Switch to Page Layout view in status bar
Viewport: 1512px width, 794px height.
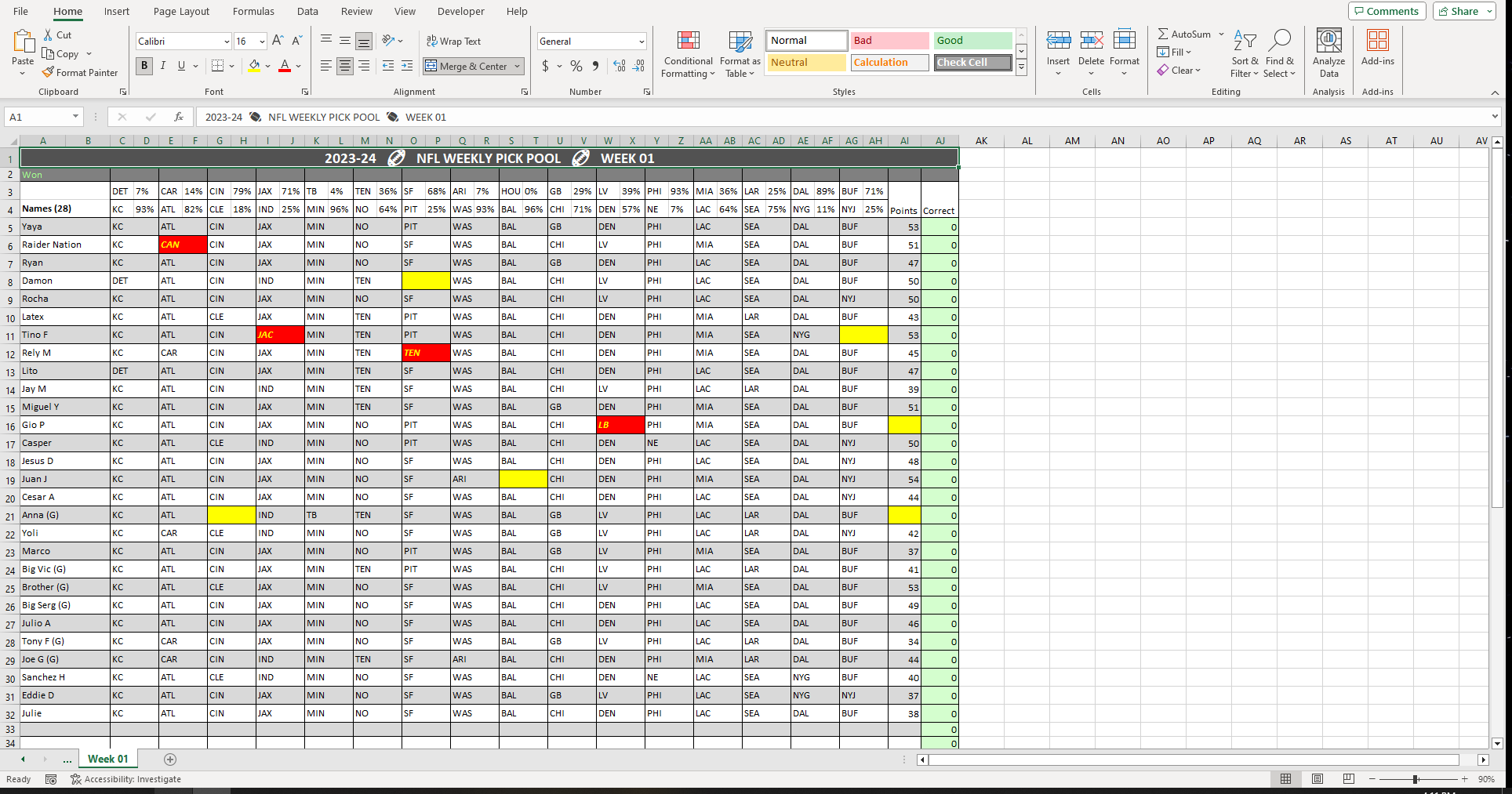(x=1318, y=779)
